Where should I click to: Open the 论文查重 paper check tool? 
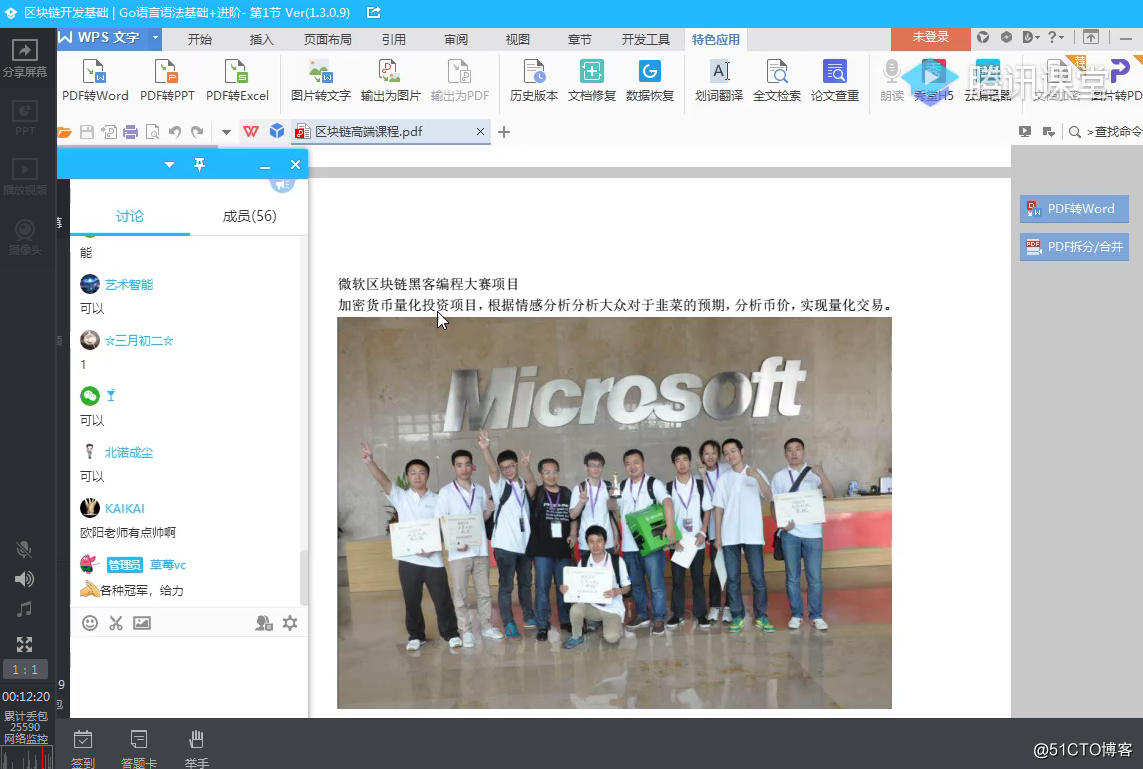(x=835, y=80)
